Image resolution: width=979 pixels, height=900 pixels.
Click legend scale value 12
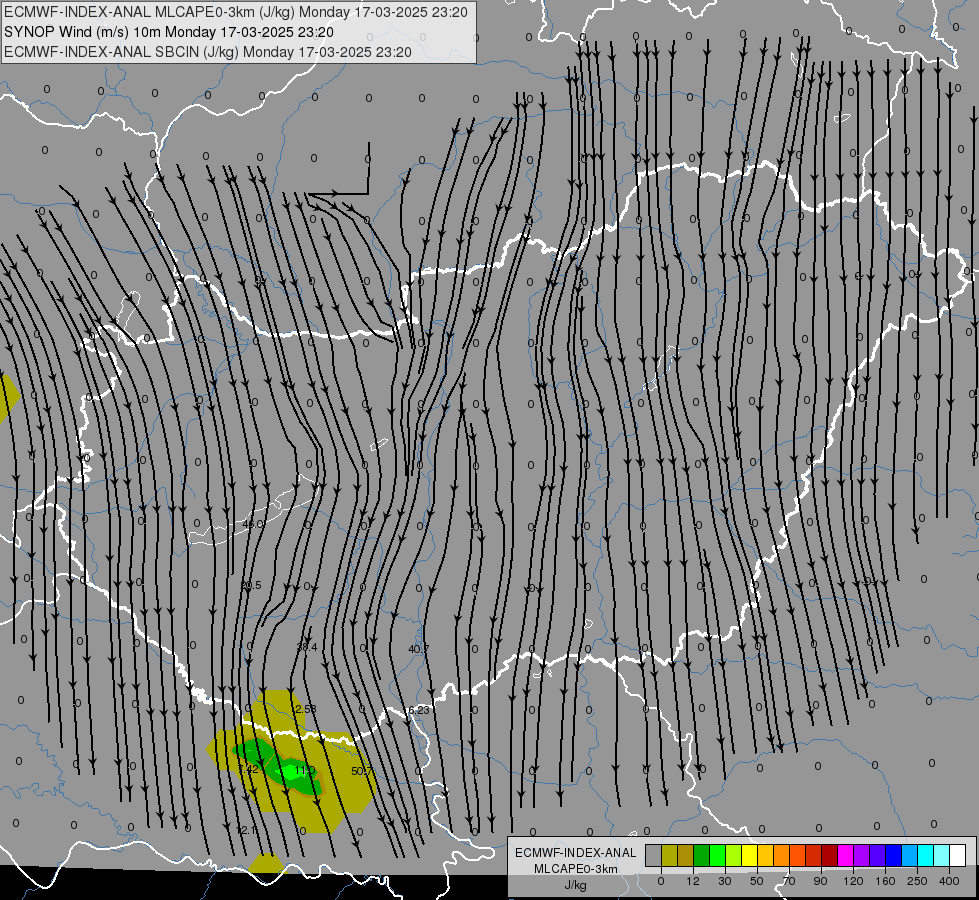coord(693,881)
